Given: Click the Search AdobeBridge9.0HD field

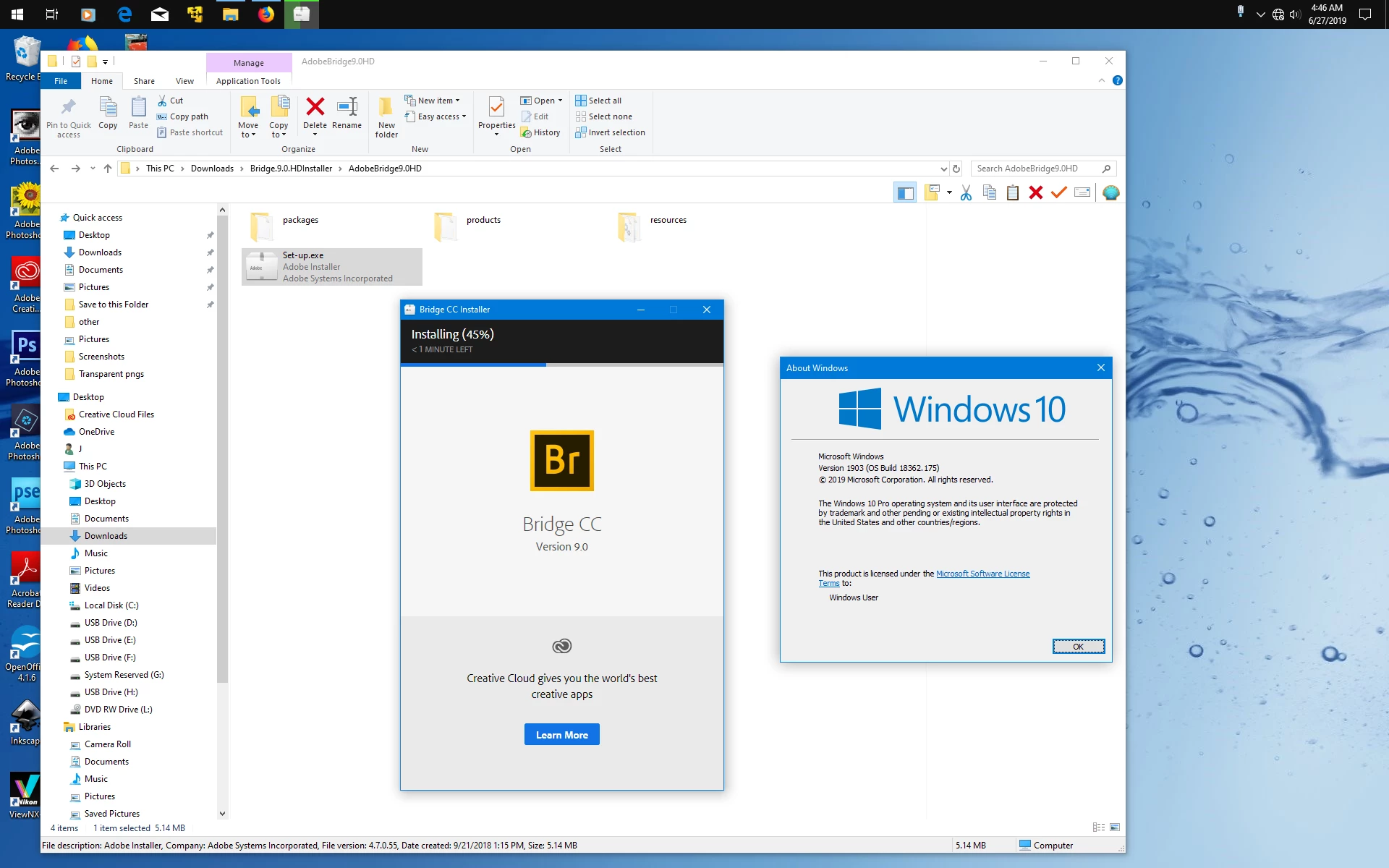Looking at the screenshot, I should click(x=1035, y=169).
